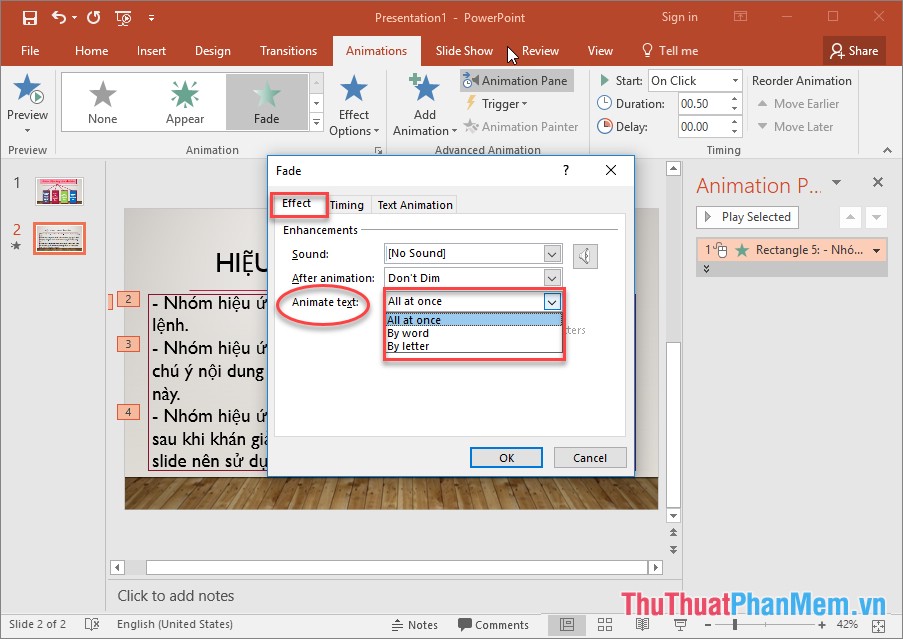Click Play Selected in Animation Pane
The width and height of the screenshot is (903, 639).
tap(746, 217)
